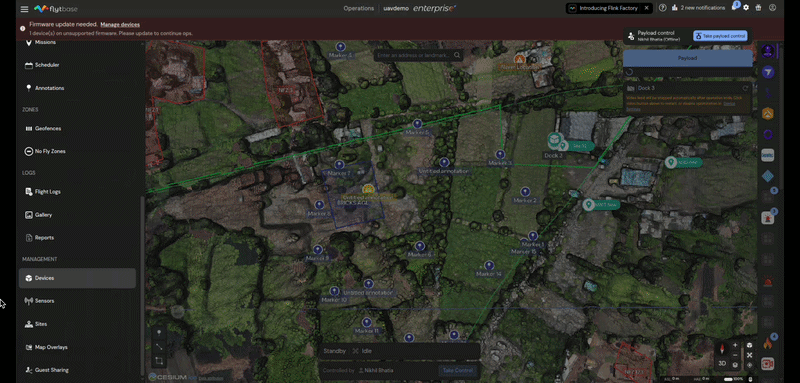Click the Dock 3 icon on the map

[555, 140]
